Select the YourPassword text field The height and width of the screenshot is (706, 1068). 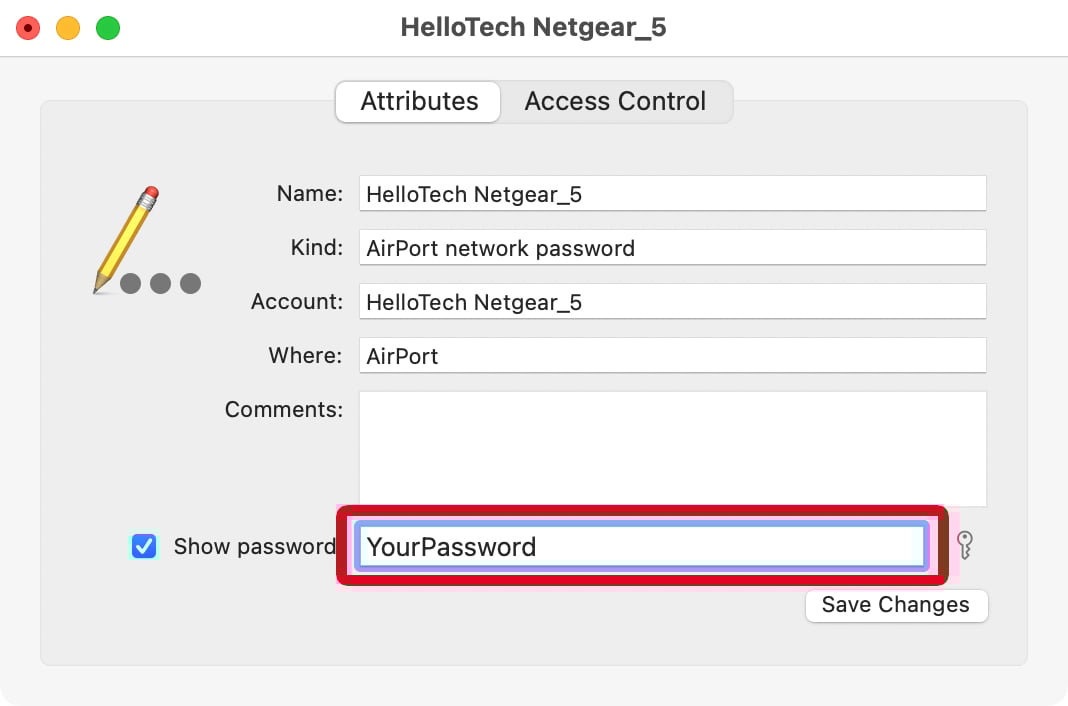pos(640,546)
